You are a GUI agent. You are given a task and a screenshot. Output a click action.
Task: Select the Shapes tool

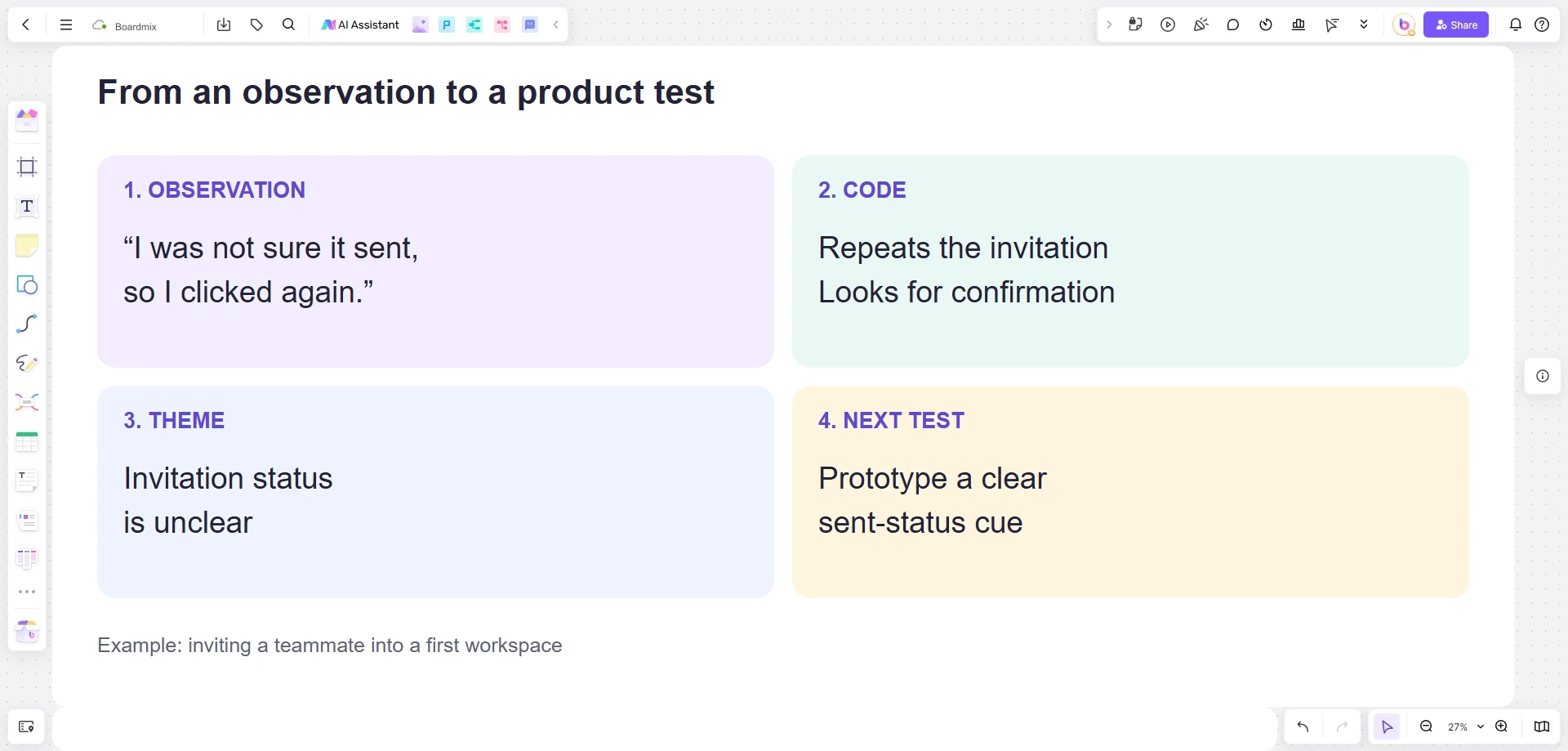[x=27, y=284]
